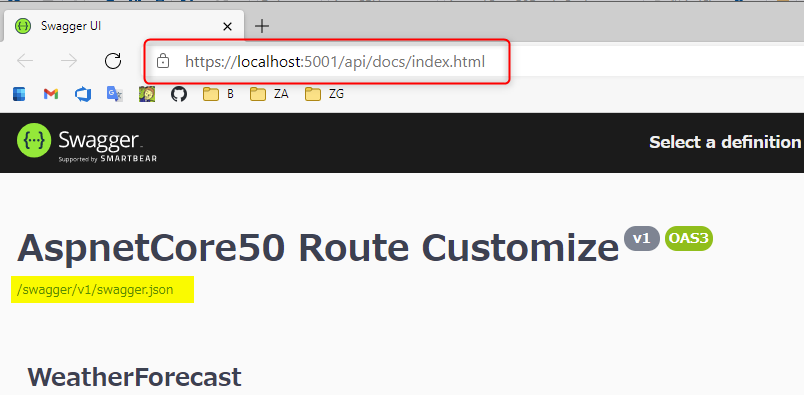The height and width of the screenshot is (395, 804).
Task: Select the Swagger UI browser tab
Action: click(x=123, y=26)
